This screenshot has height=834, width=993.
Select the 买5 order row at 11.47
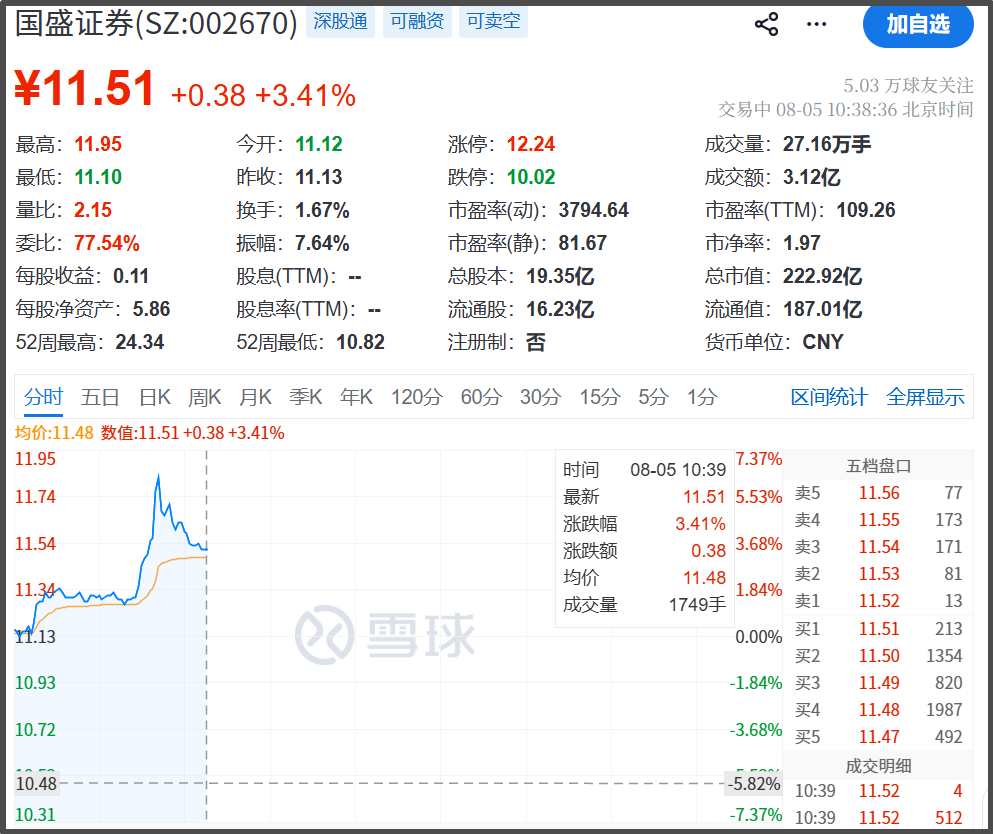(x=878, y=737)
